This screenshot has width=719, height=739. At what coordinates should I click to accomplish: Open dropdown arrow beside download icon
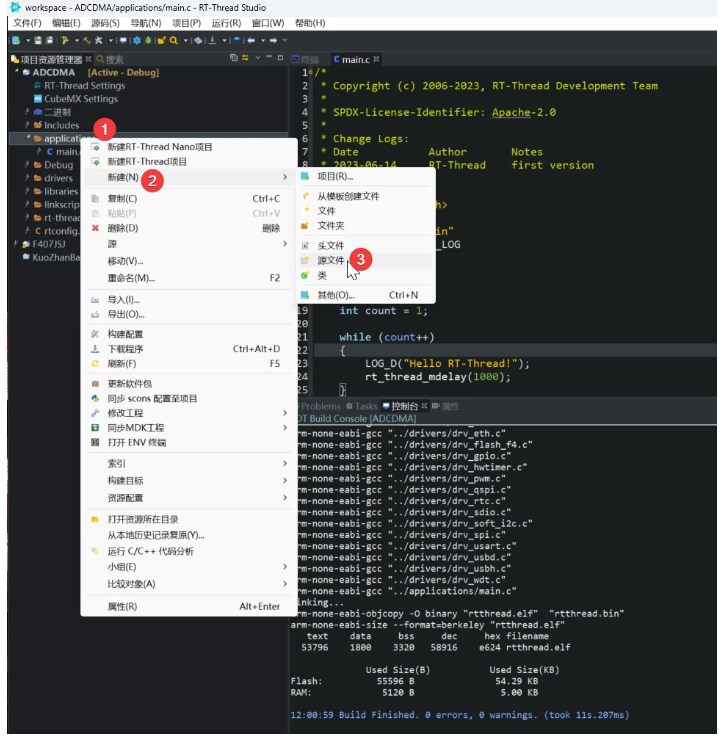pos(224,41)
